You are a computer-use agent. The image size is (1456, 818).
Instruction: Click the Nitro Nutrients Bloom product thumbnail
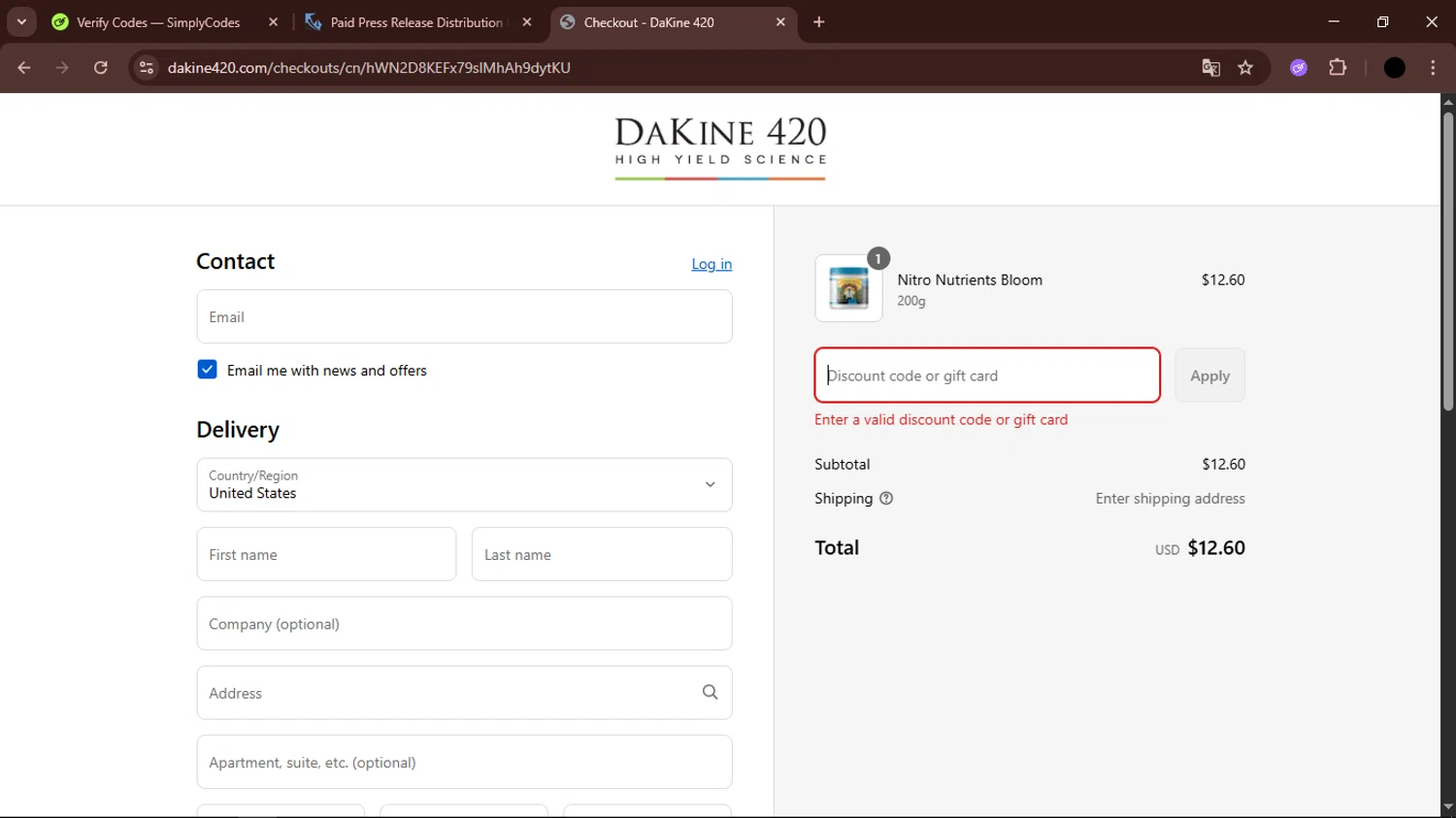coord(848,288)
